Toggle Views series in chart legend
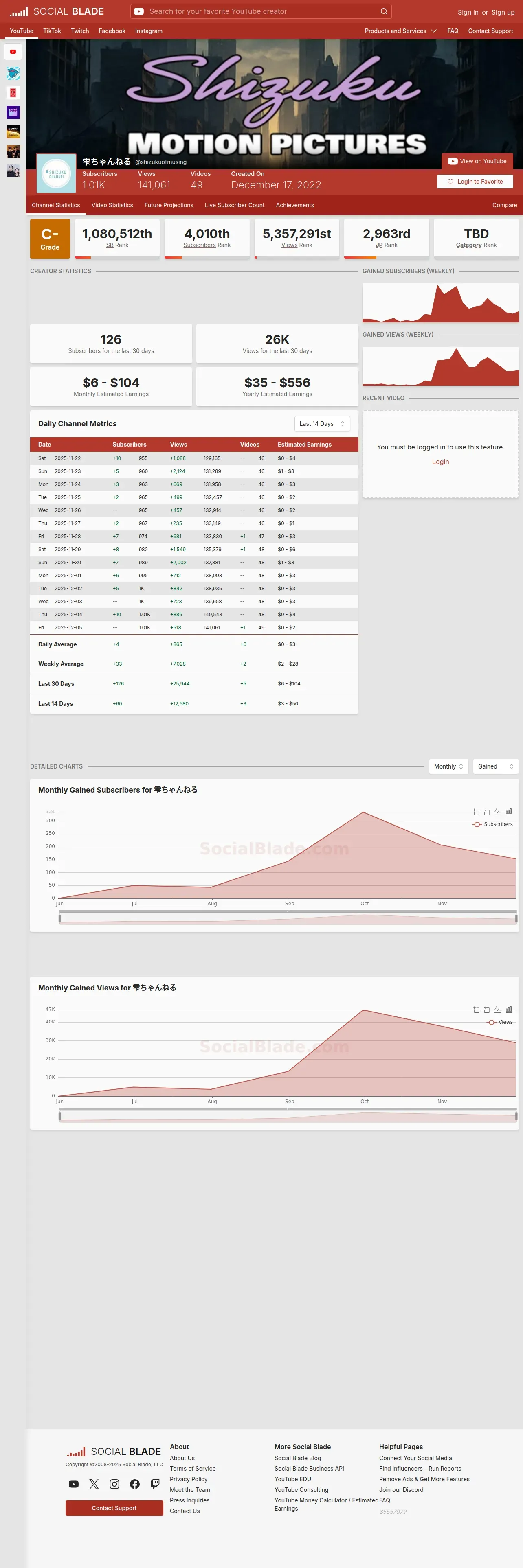The width and height of the screenshot is (523, 1568). tap(499, 1022)
